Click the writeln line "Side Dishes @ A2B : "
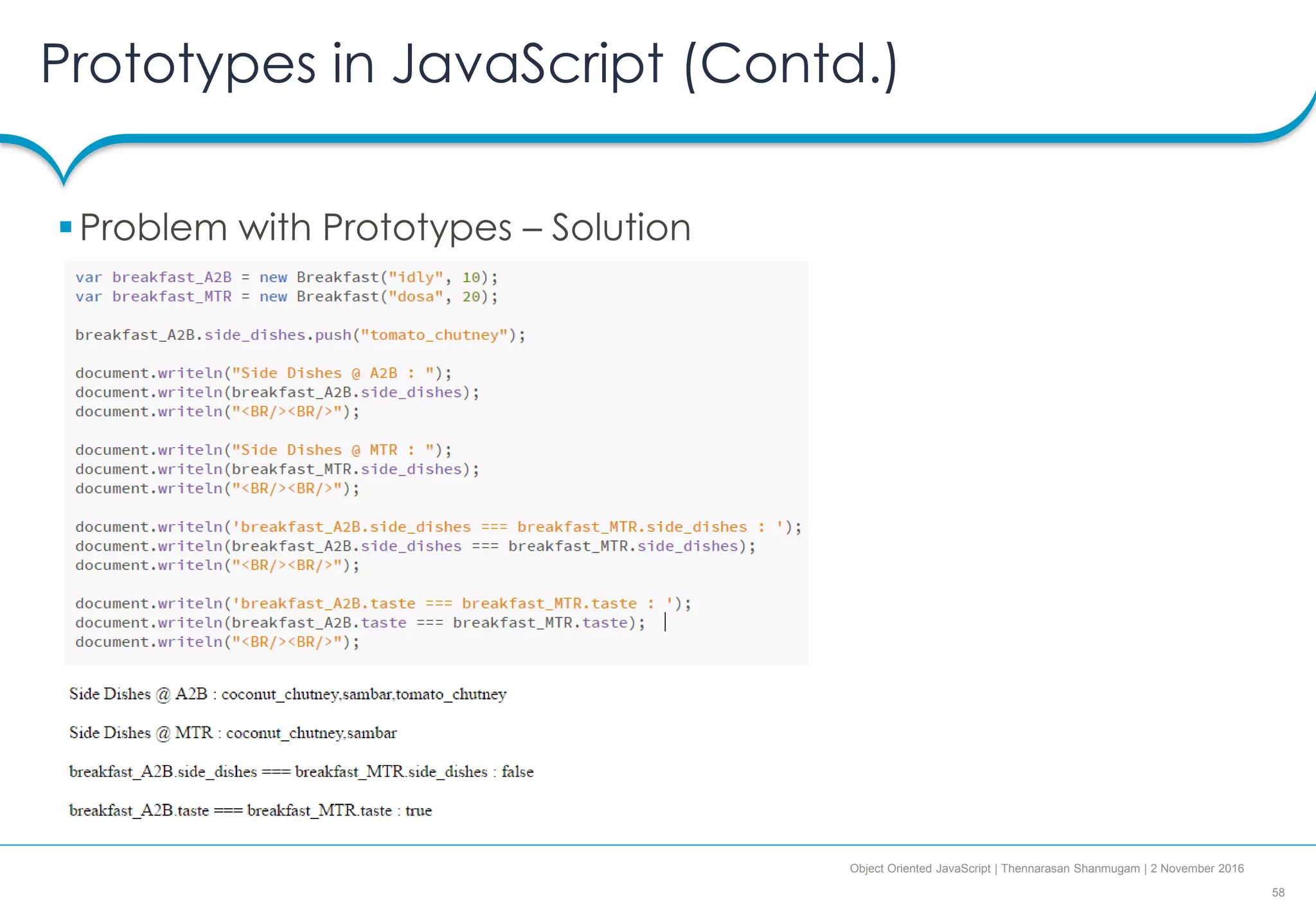Screen dimensions: 1316x911 pyautogui.click(x=263, y=373)
